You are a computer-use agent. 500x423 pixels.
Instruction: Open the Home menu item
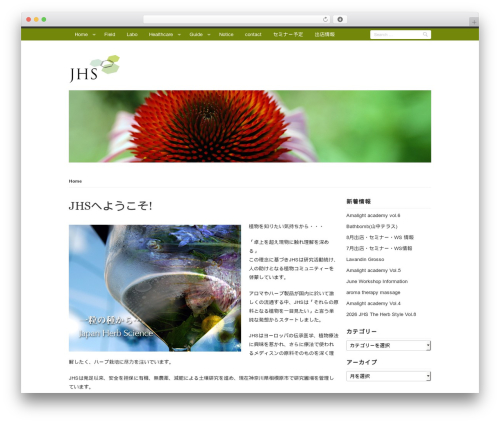pyautogui.click(x=81, y=34)
